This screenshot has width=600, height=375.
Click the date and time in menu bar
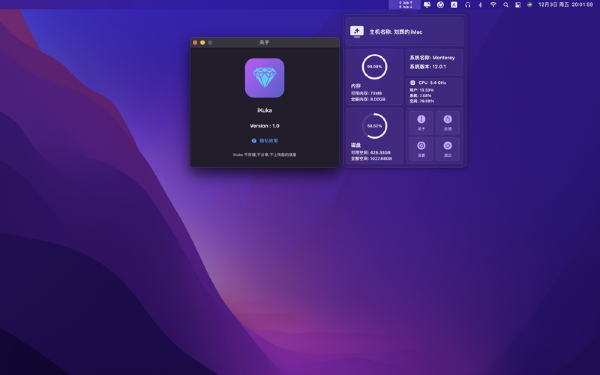click(566, 5)
